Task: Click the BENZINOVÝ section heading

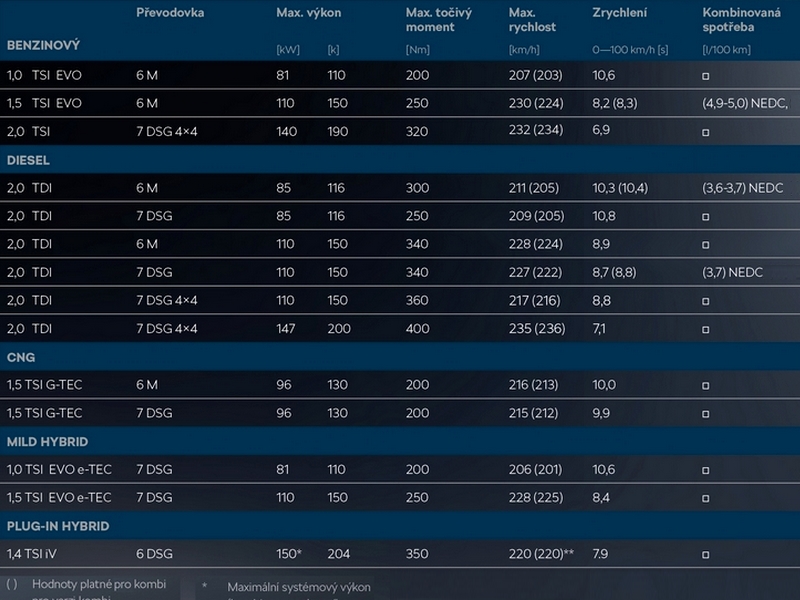Action: click(x=43, y=45)
